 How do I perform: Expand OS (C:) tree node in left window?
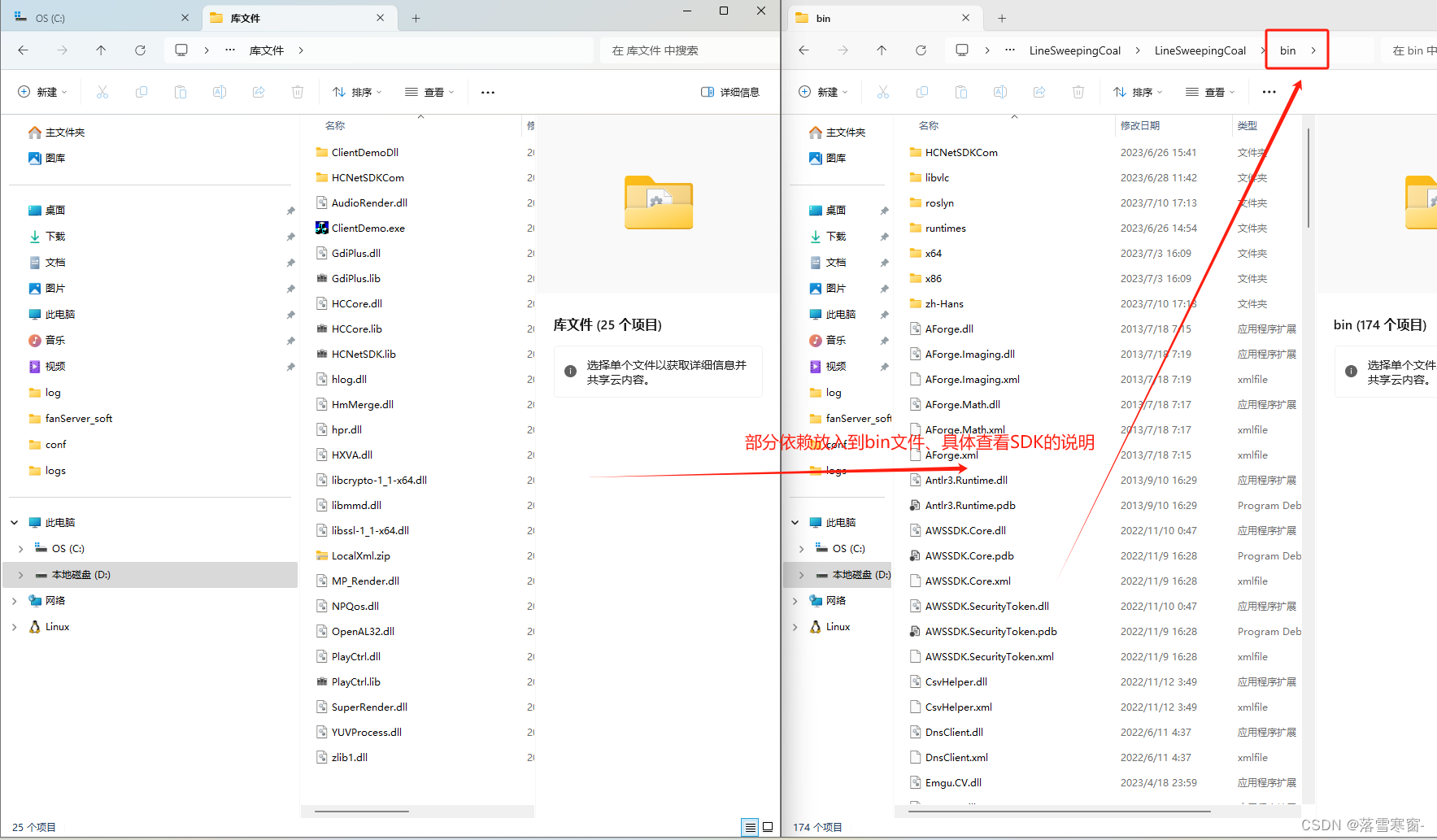point(20,549)
